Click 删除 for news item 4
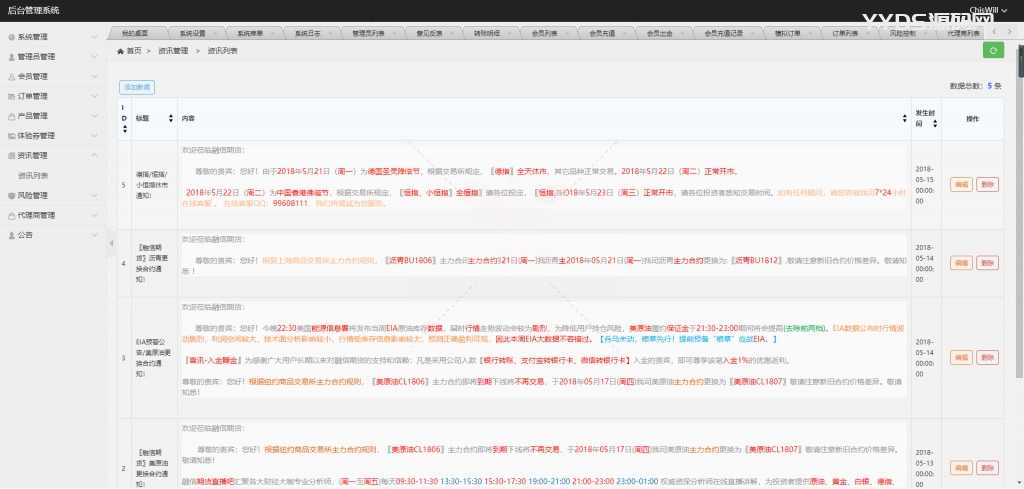 tap(987, 263)
